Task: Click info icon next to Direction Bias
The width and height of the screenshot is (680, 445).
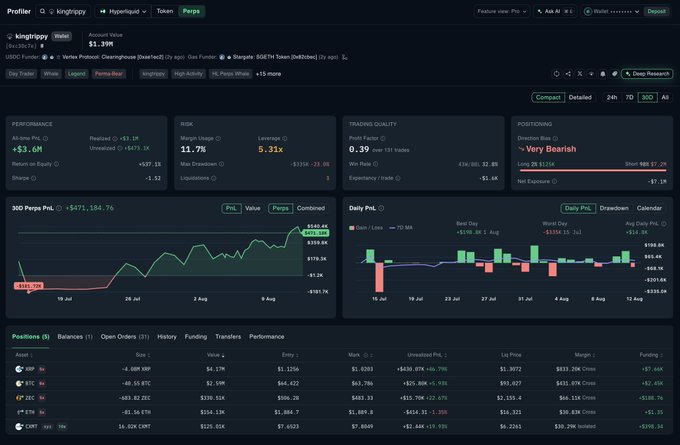Action: [x=556, y=138]
